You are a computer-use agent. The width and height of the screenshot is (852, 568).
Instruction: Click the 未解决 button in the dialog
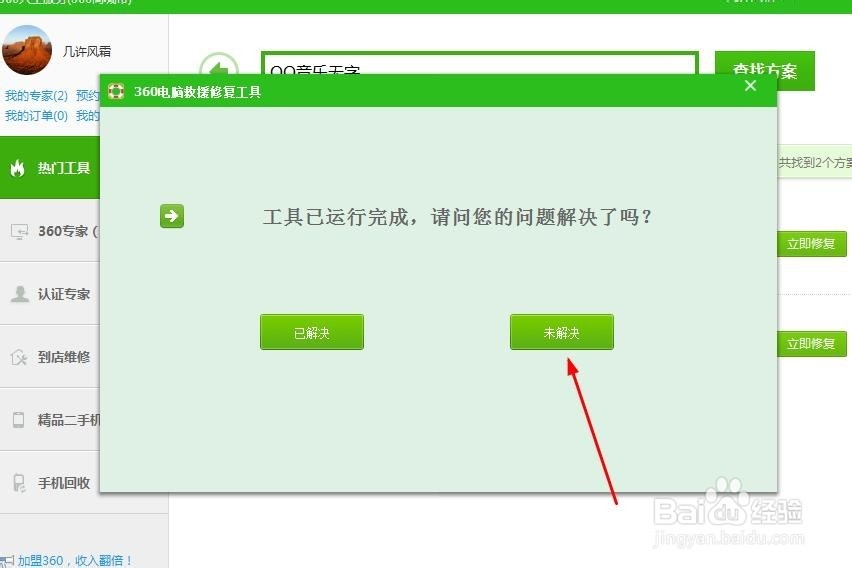coord(562,332)
